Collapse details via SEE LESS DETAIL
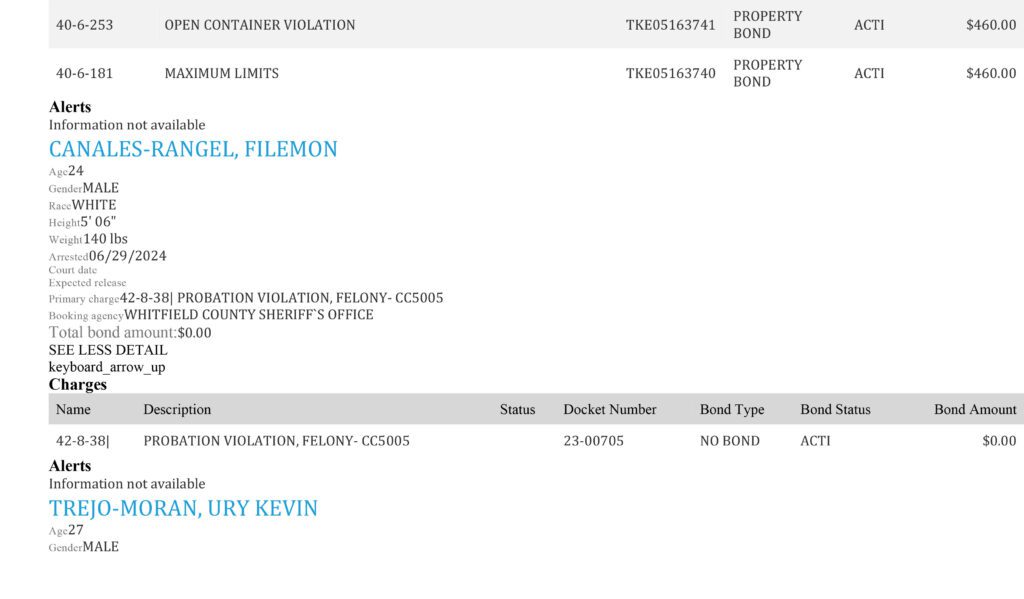 (x=108, y=350)
